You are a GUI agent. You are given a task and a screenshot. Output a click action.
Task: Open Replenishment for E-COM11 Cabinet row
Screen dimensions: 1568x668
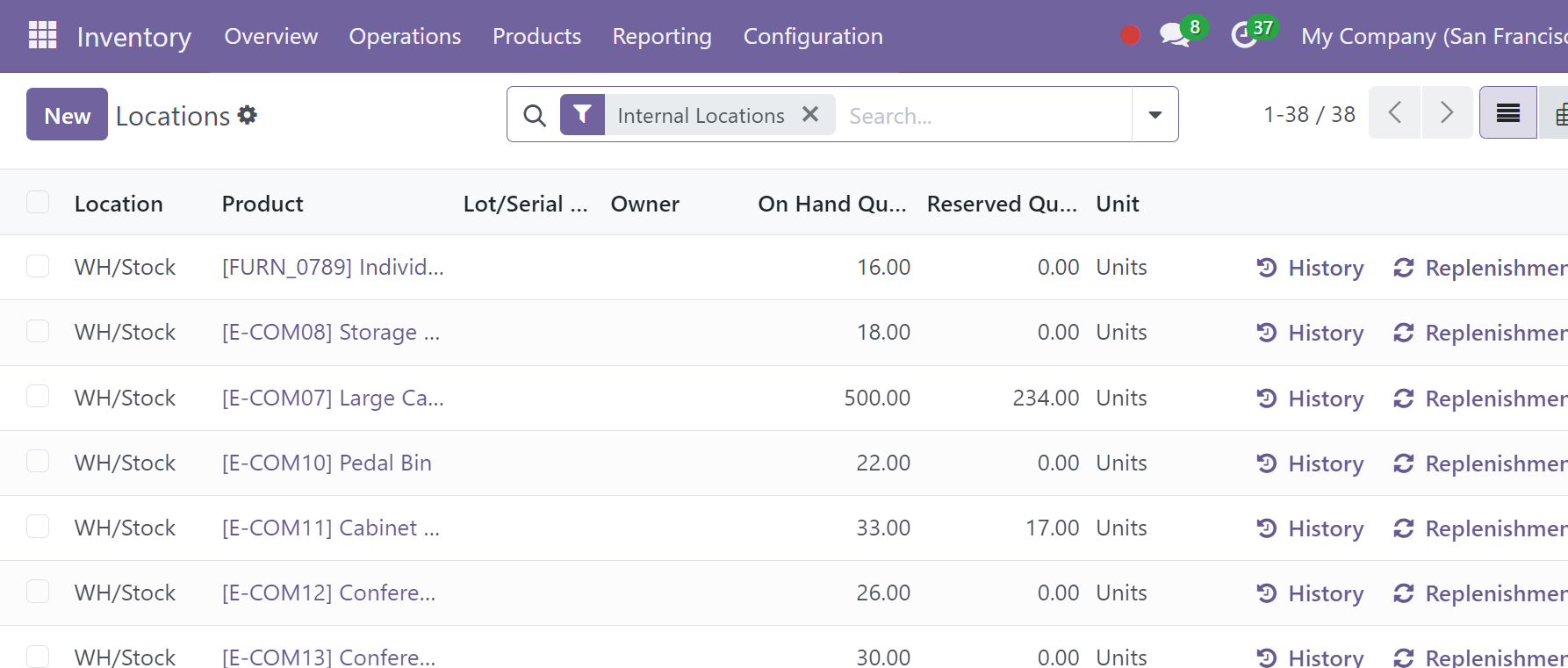pyautogui.click(x=1480, y=528)
